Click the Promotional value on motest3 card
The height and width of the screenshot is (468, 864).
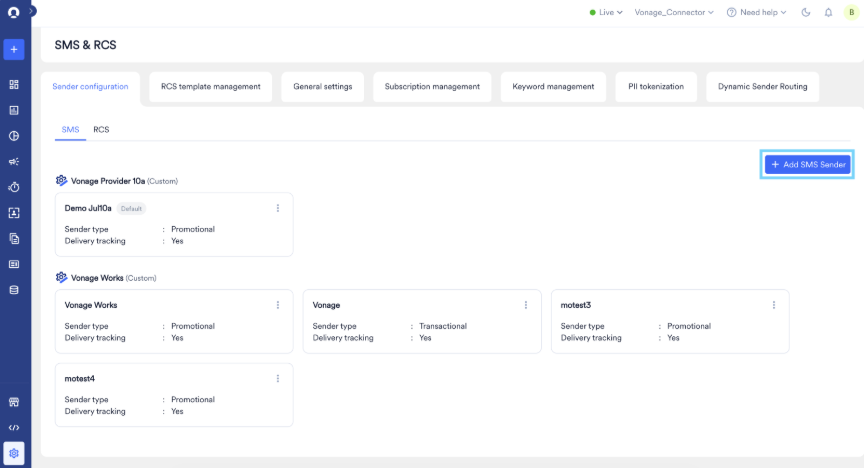pos(689,326)
